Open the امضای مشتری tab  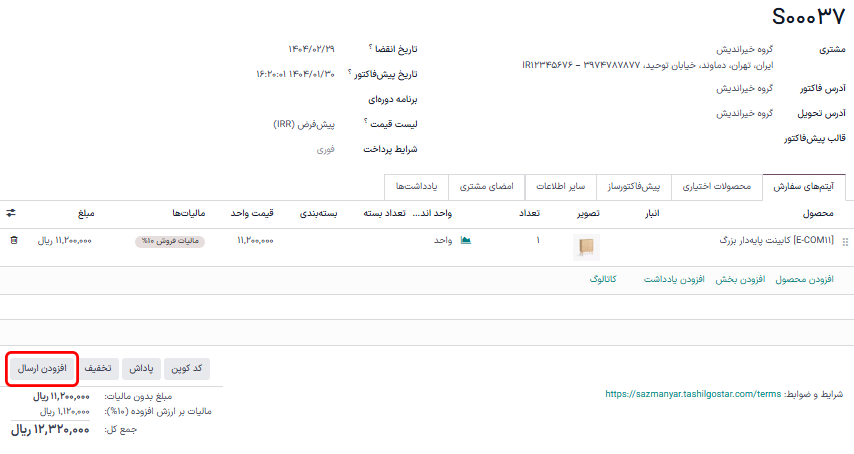(487, 187)
